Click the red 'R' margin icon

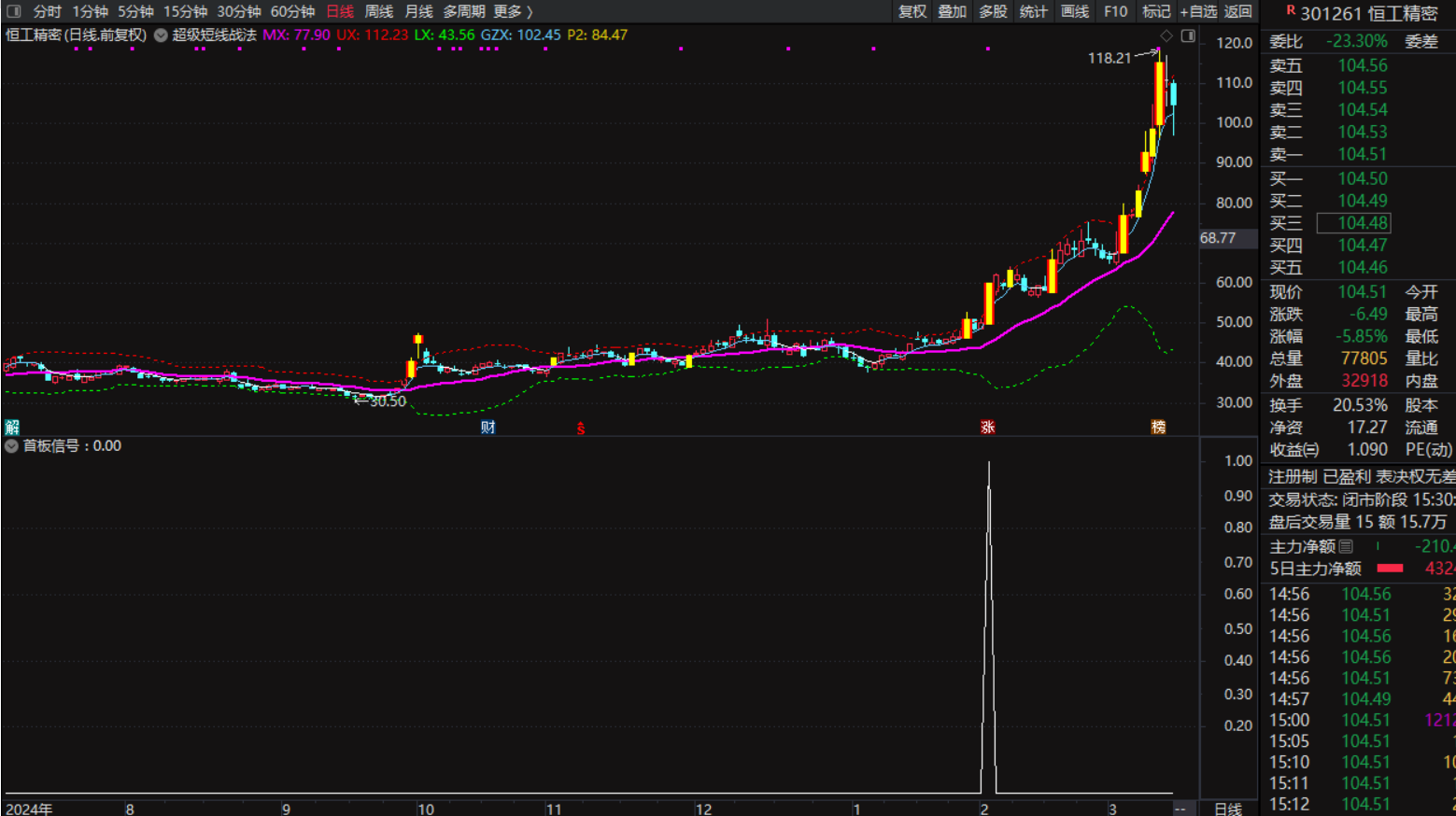point(1291,11)
